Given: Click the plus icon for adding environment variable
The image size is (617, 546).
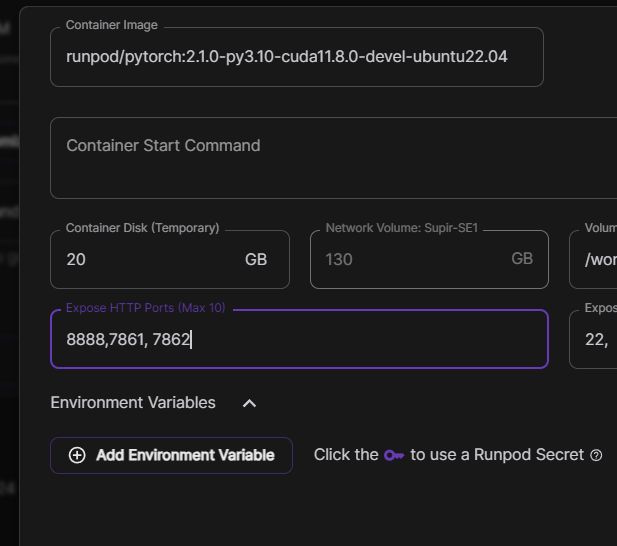Looking at the screenshot, I should pyautogui.click(x=77, y=455).
